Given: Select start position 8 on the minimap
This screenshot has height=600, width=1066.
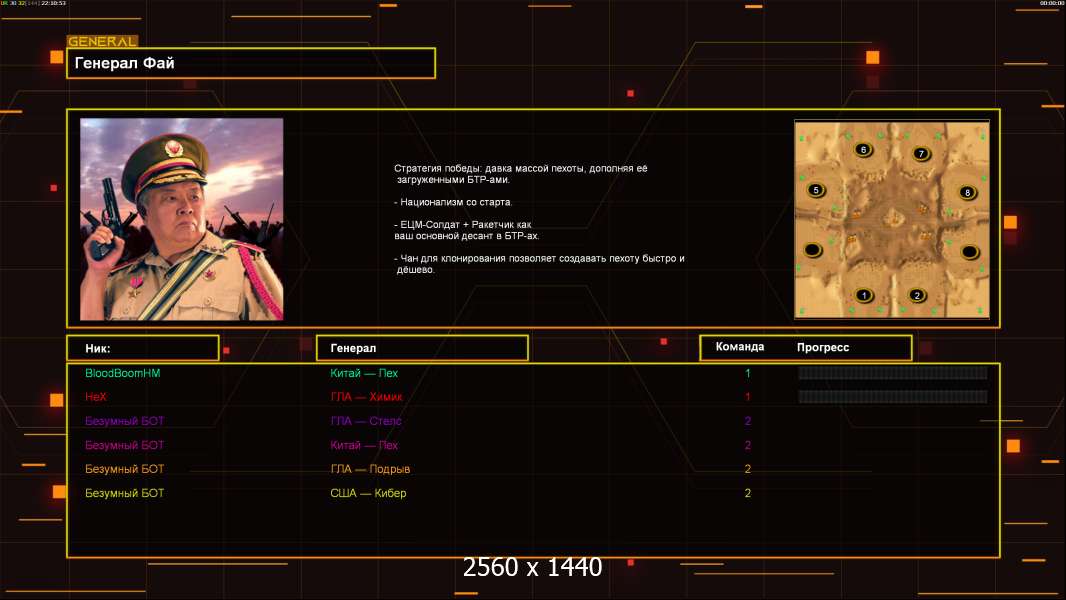Looking at the screenshot, I should (967, 192).
